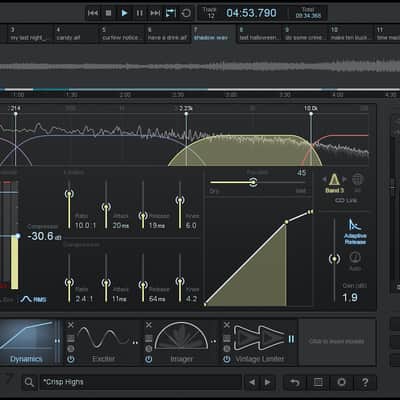Select track tab 5 'curfew notice'
The width and height of the screenshot is (400, 400).
point(122,34)
